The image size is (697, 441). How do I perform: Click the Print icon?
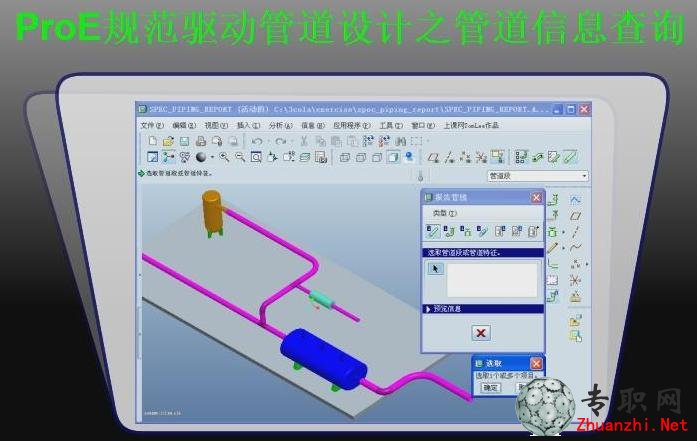(200, 141)
